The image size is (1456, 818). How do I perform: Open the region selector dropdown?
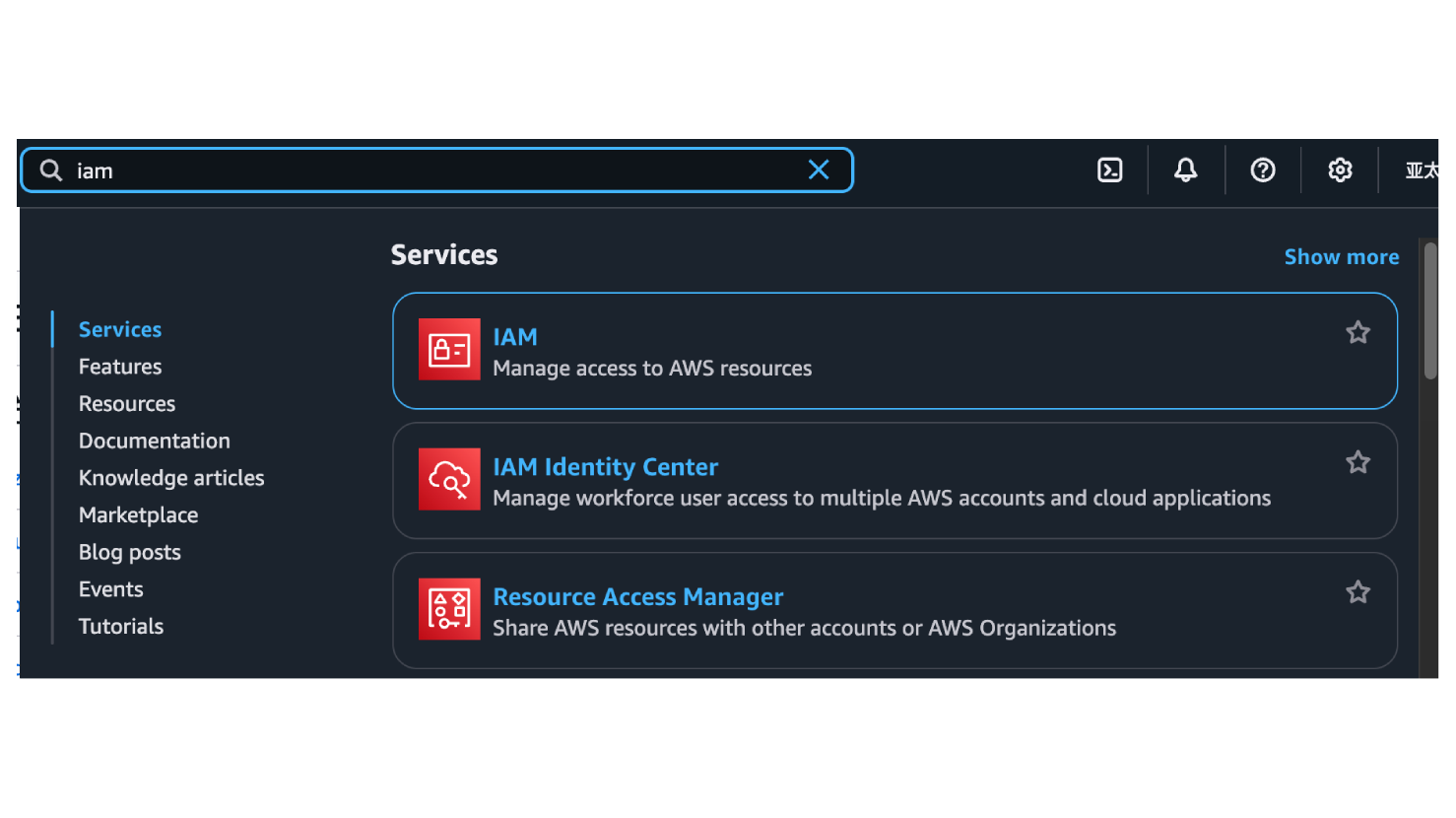[1421, 170]
